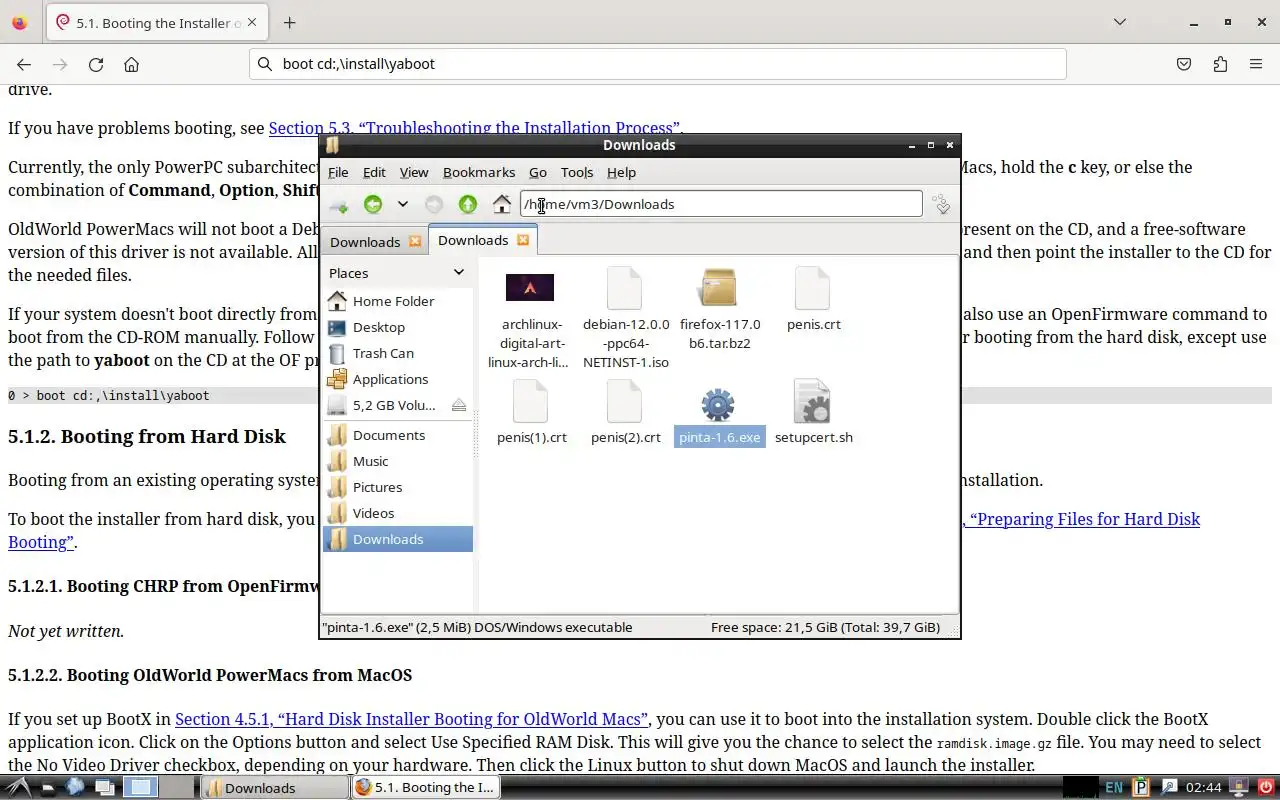Click the path field showing /home/vm3/Downloads
The height and width of the screenshot is (800, 1280).
pos(721,204)
